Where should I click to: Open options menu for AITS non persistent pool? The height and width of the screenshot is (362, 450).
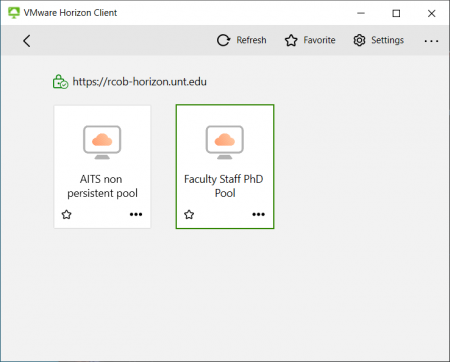tap(136, 214)
